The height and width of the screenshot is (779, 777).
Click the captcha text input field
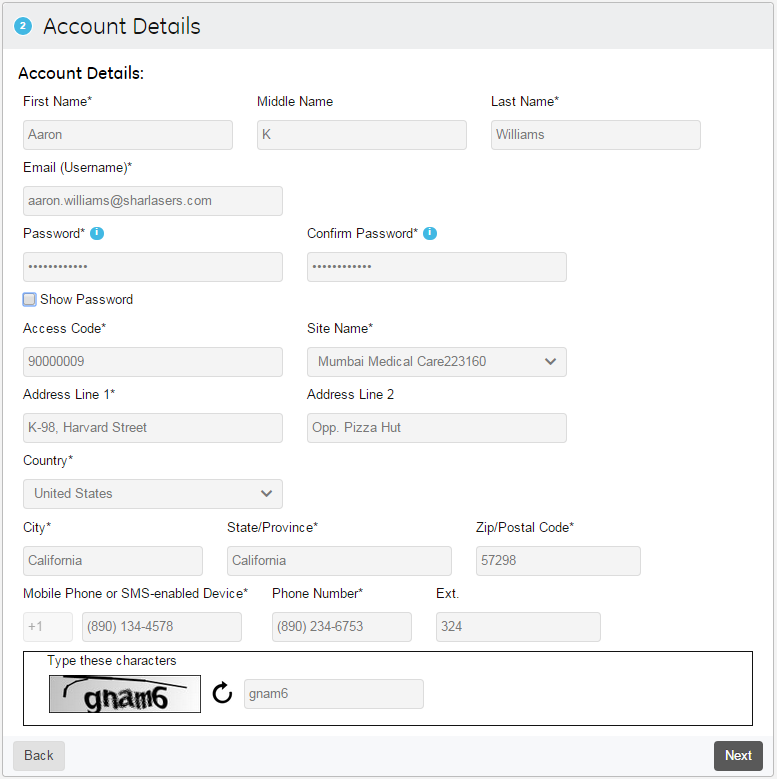(x=333, y=694)
